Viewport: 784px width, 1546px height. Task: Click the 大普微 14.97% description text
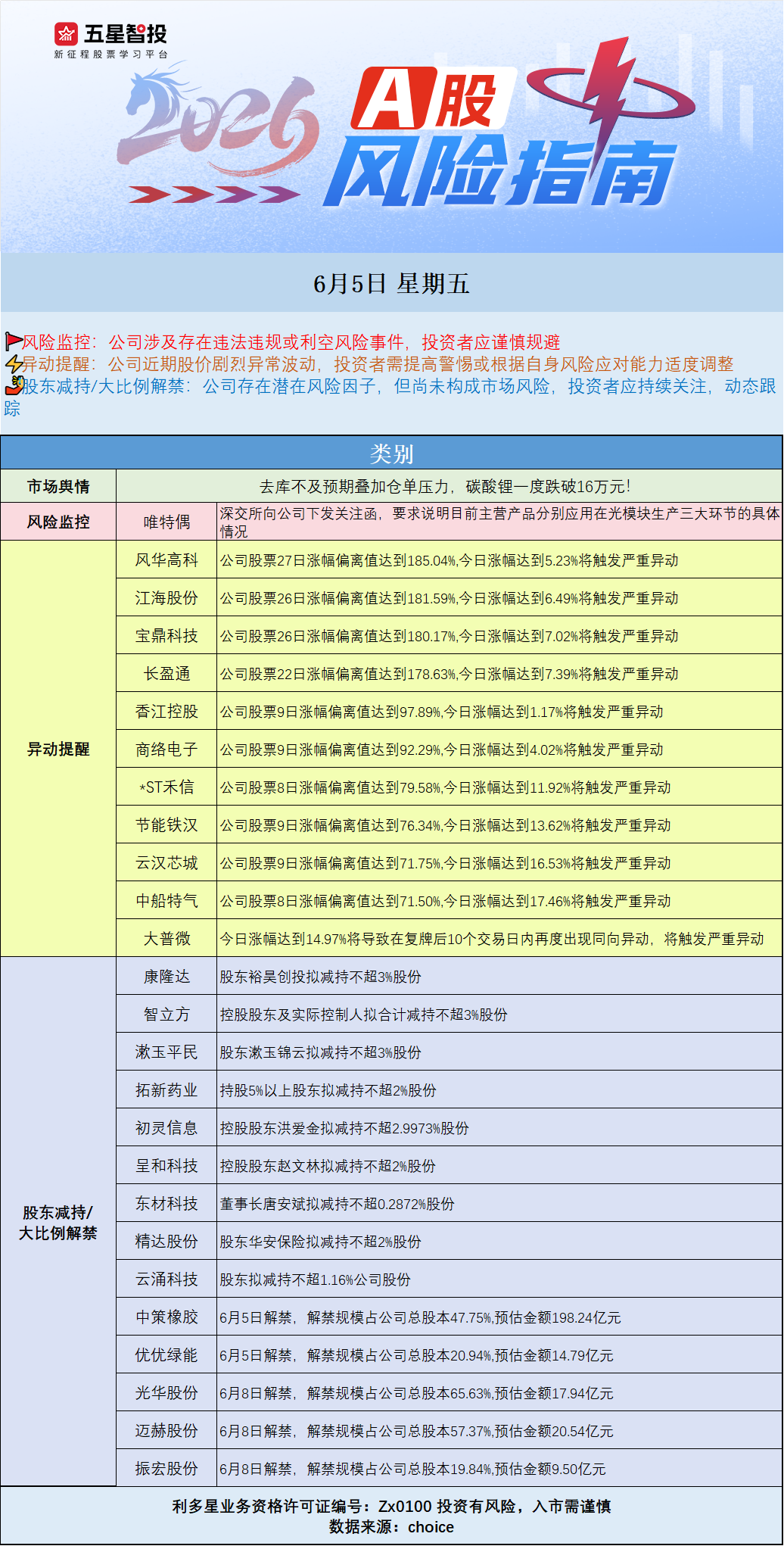point(492,939)
